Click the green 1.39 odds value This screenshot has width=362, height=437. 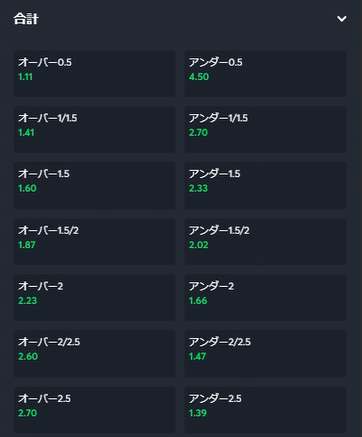(x=198, y=413)
